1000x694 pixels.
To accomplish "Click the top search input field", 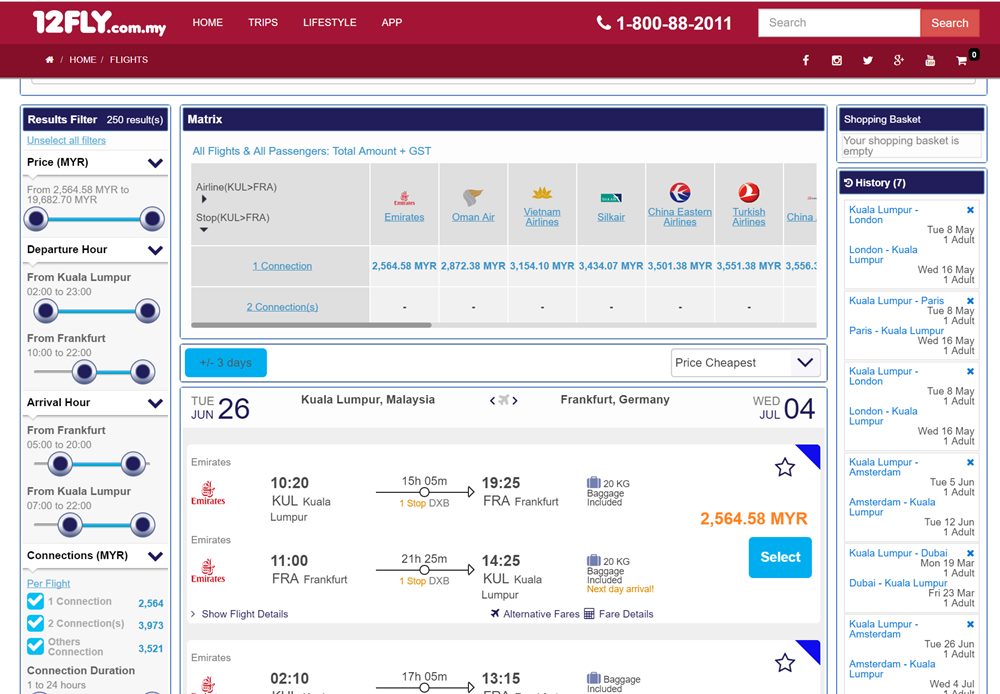I will (839, 23).
